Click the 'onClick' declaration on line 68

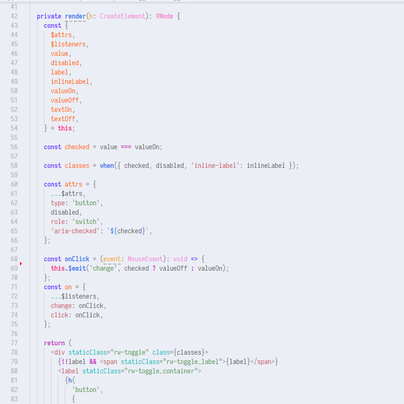(x=77, y=259)
